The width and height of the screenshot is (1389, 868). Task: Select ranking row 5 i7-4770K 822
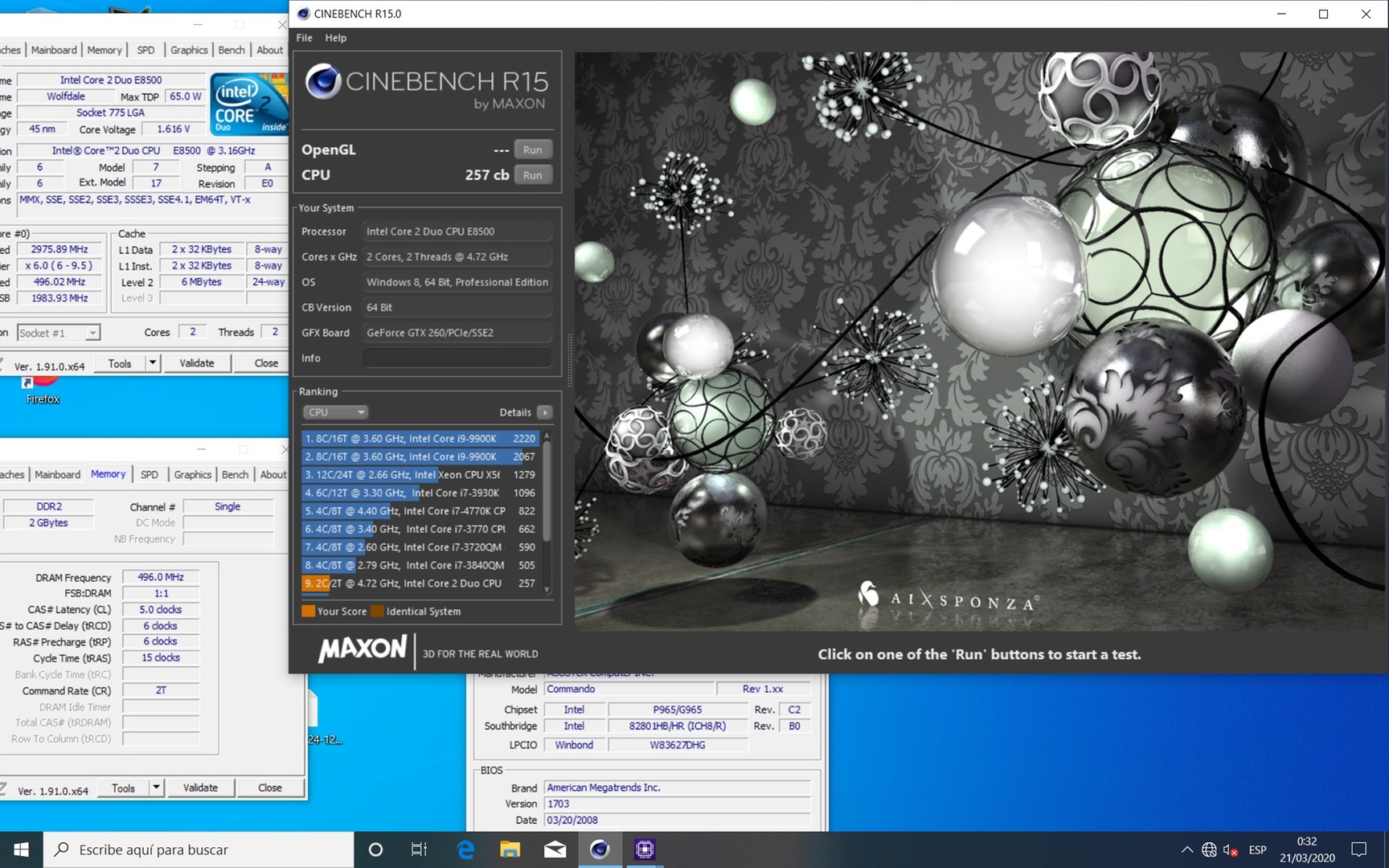click(419, 510)
